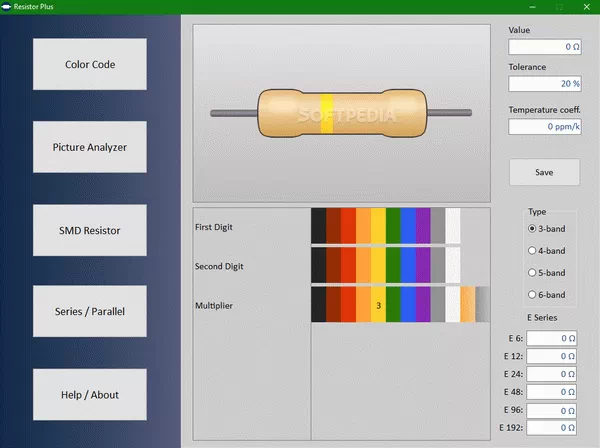
Task: Pick yellow for Second Digit
Action: [378, 265]
